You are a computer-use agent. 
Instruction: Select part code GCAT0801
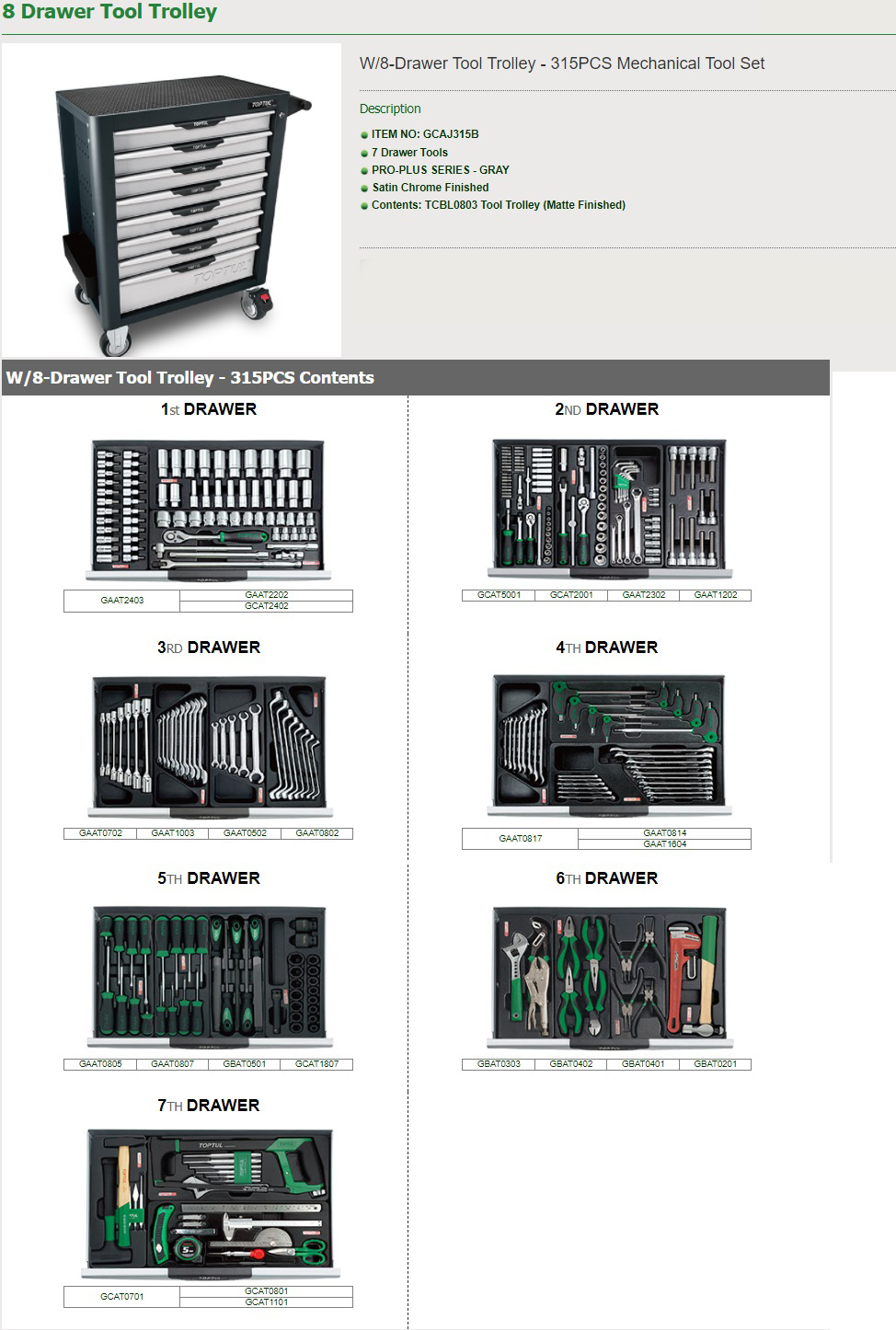coord(267,1291)
